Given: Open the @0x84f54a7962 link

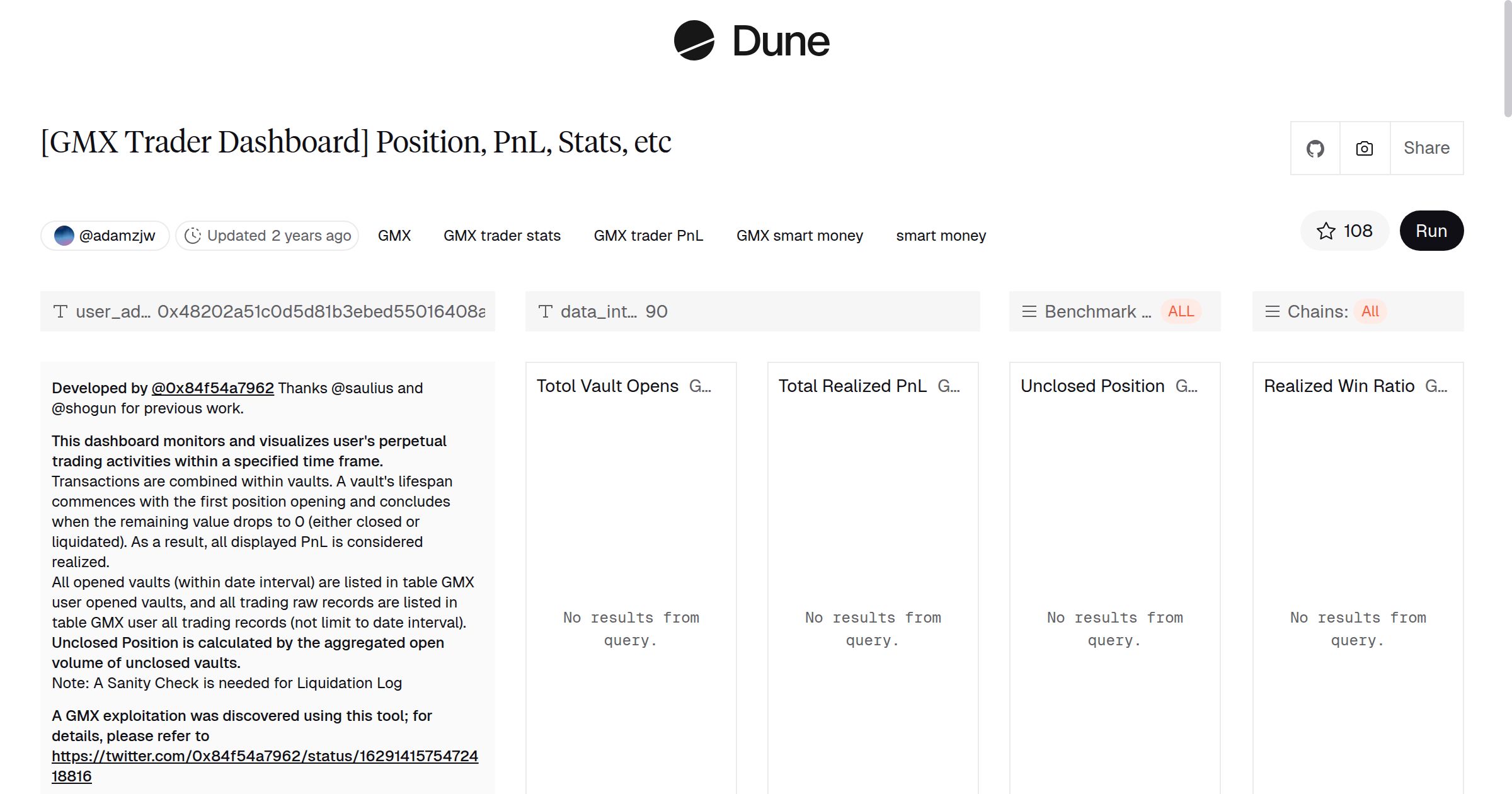Looking at the screenshot, I should pyautogui.click(x=212, y=388).
